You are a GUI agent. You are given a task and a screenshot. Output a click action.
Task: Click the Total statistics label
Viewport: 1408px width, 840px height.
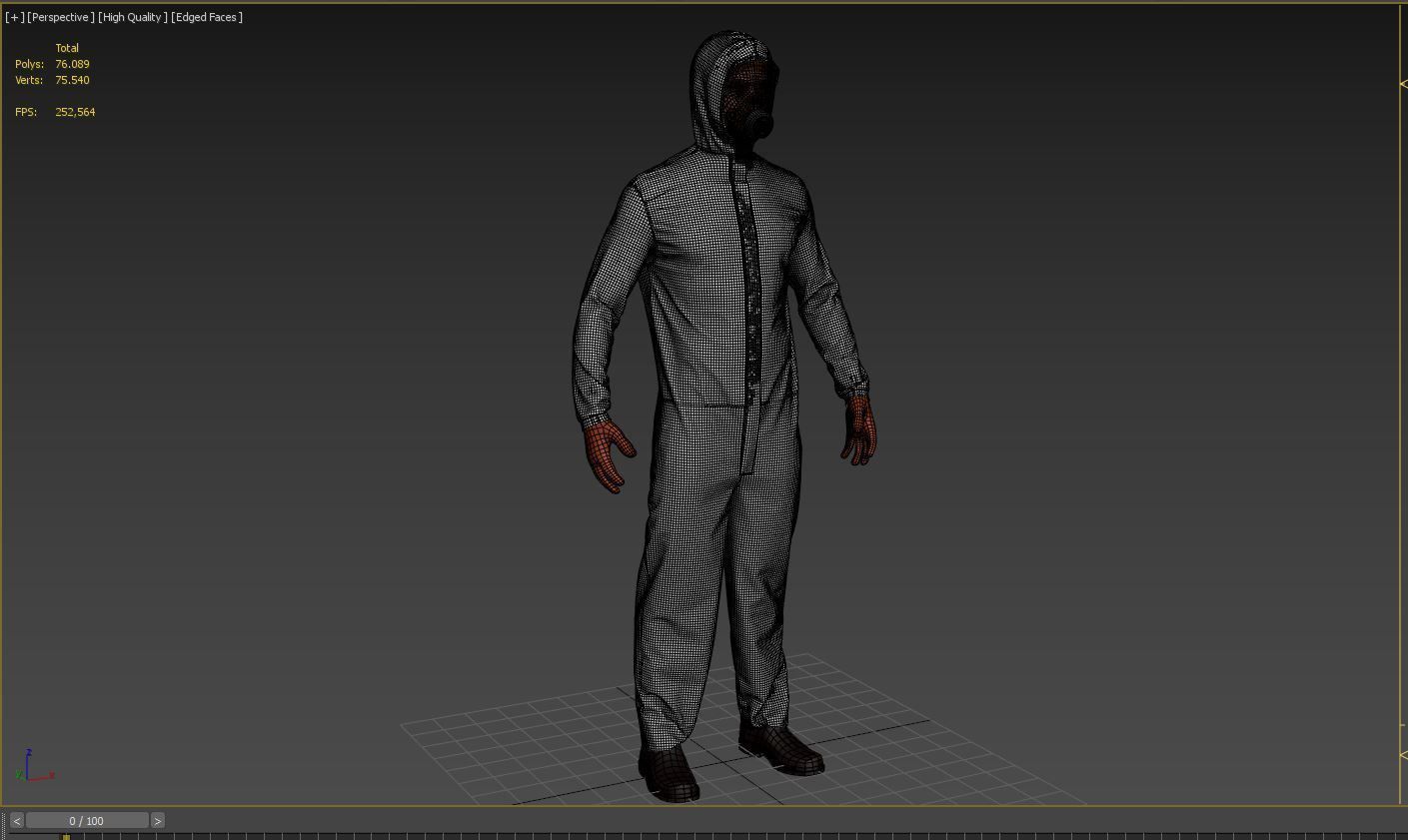(x=67, y=48)
